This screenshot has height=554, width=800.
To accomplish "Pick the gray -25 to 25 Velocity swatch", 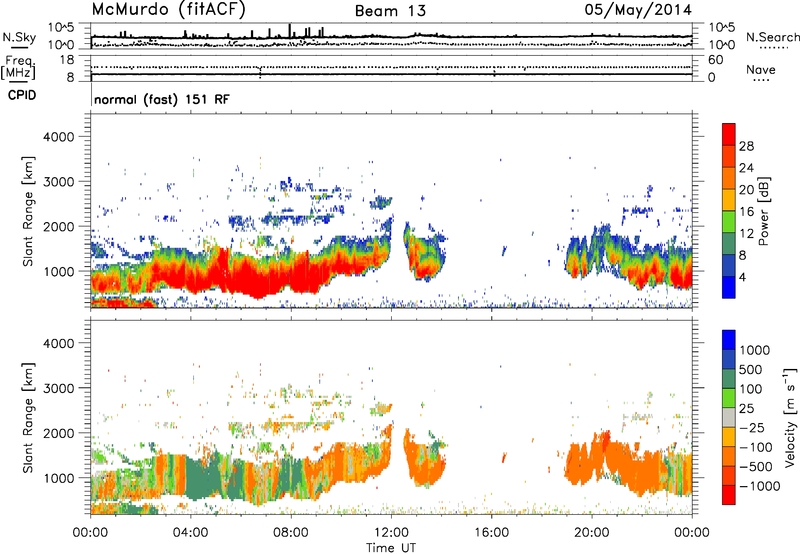I will click(x=729, y=417).
